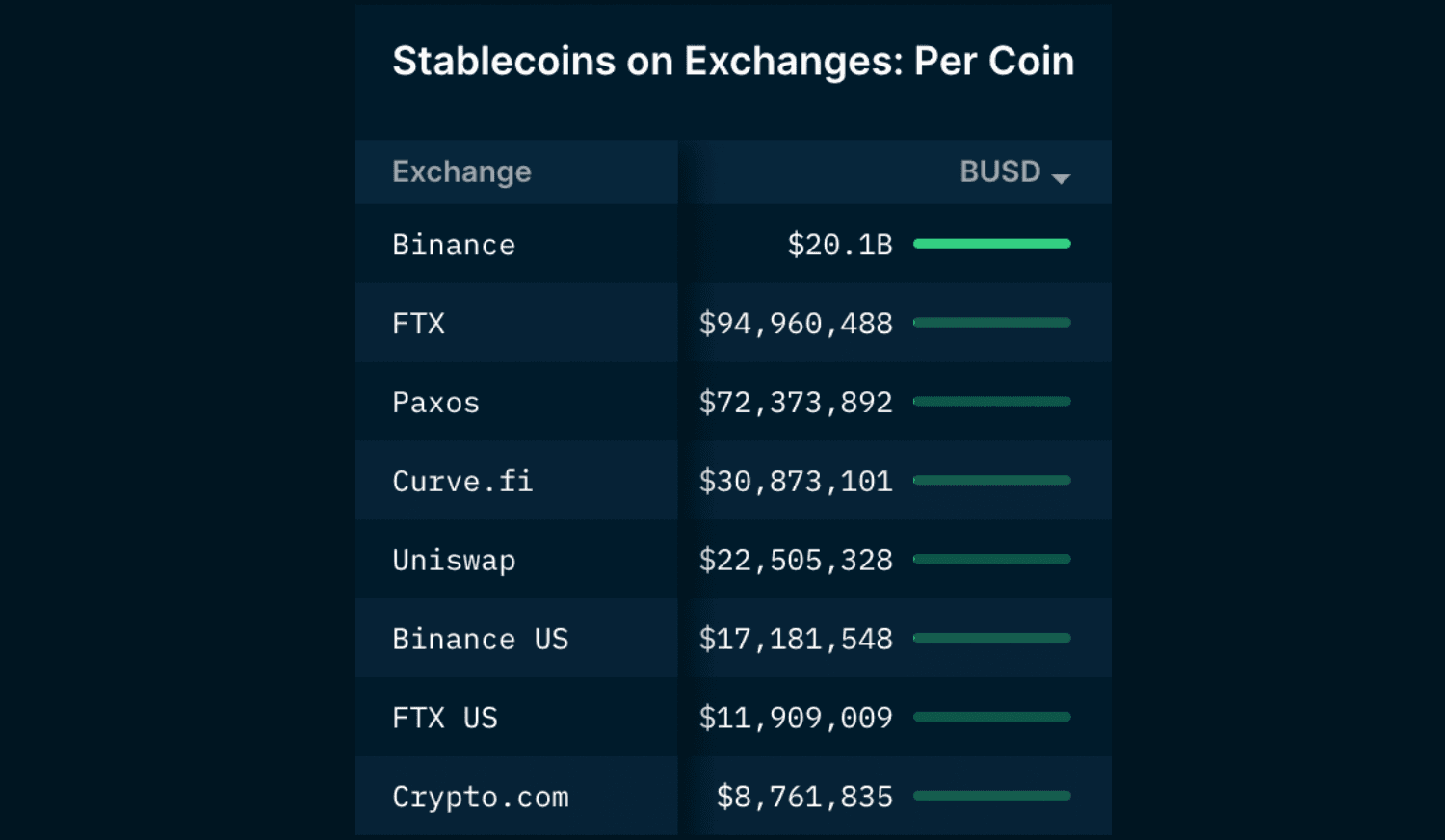Click the FTX balance bar indicator
1445x840 pixels.
point(992,323)
